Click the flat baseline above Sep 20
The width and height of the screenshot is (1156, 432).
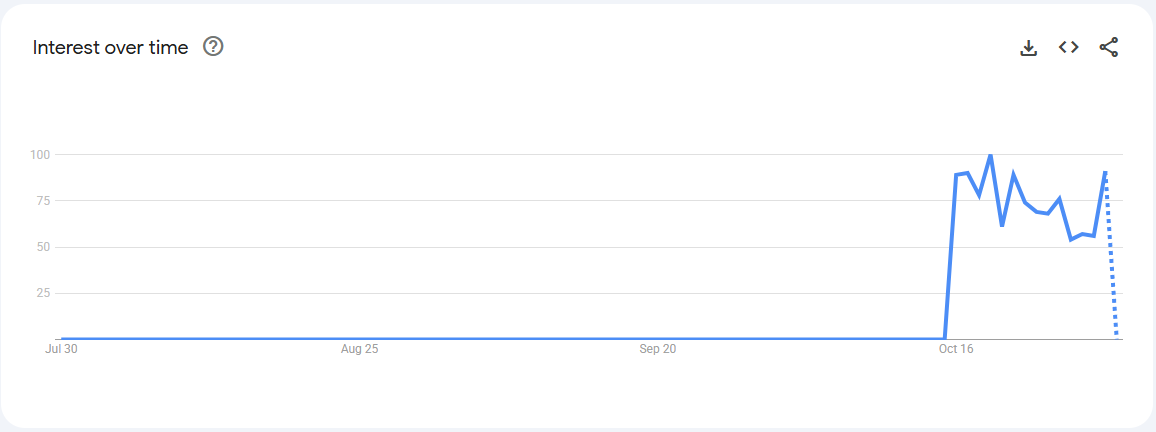(657, 339)
